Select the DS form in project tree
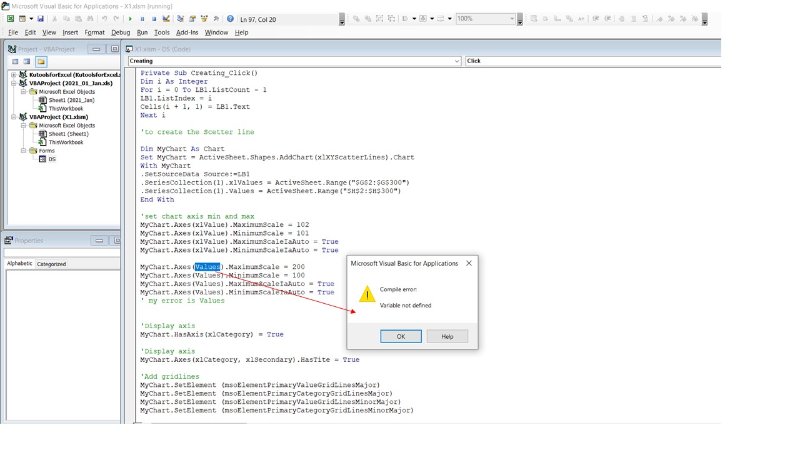This screenshot has height=450, width=800. (53, 158)
